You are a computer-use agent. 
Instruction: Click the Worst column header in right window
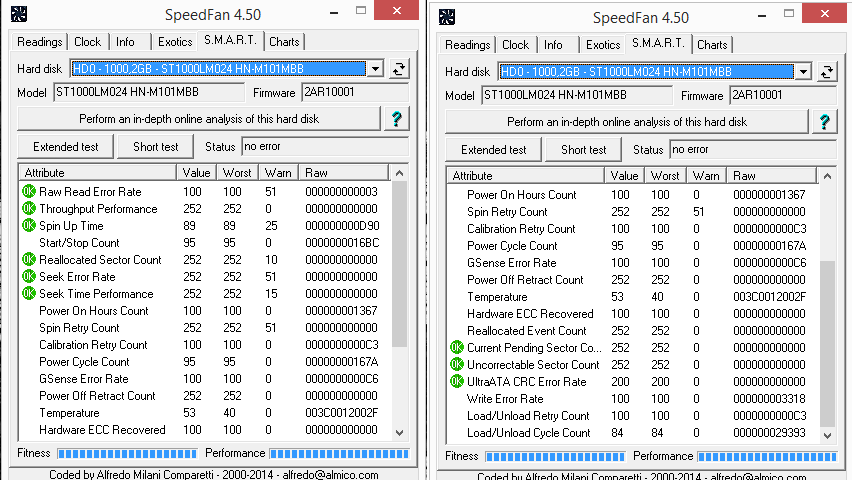pyautogui.click(x=665, y=176)
